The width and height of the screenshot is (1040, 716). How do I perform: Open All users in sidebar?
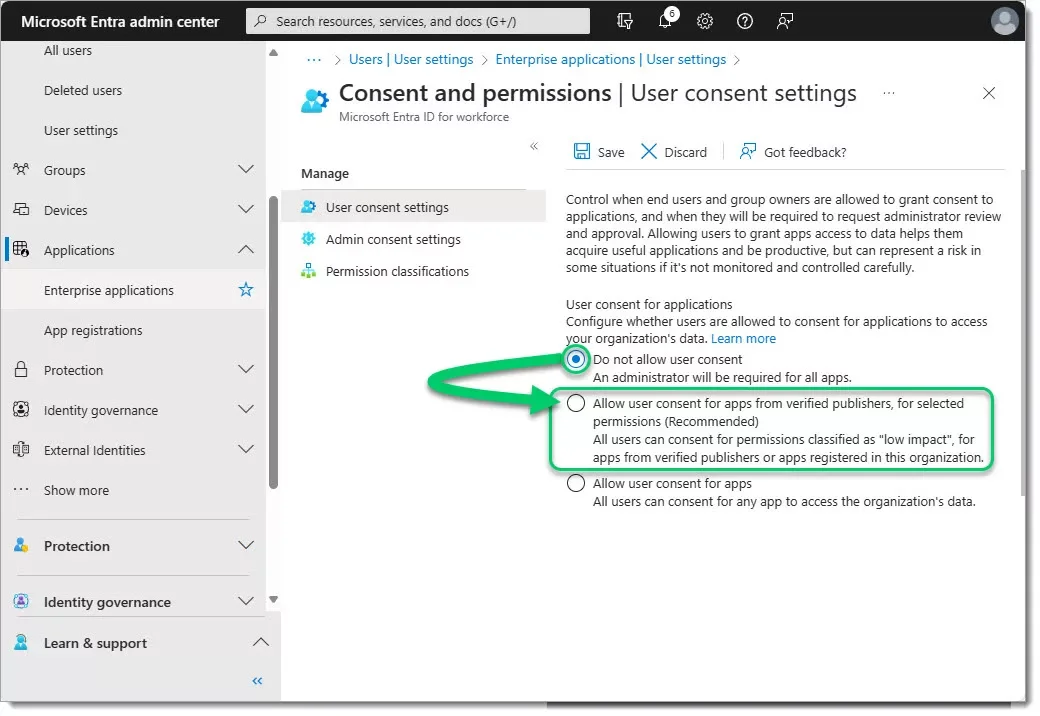pyautogui.click(x=68, y=50)
